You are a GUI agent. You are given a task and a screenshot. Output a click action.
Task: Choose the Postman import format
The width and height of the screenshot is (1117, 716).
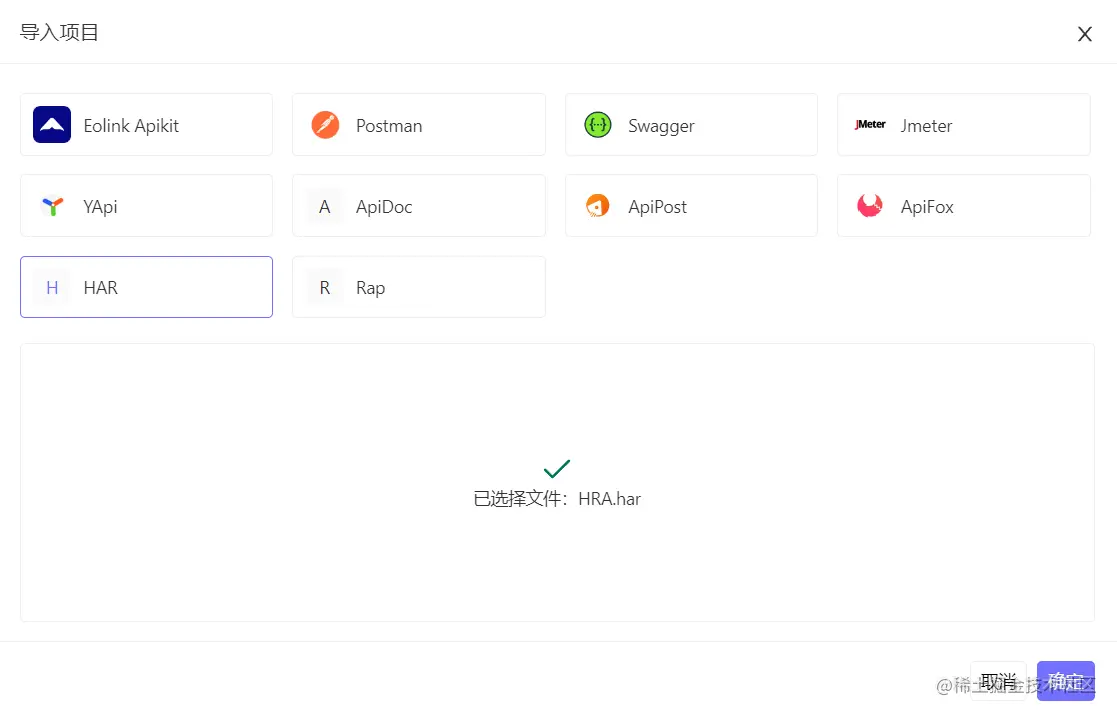(x=419, y=125)
